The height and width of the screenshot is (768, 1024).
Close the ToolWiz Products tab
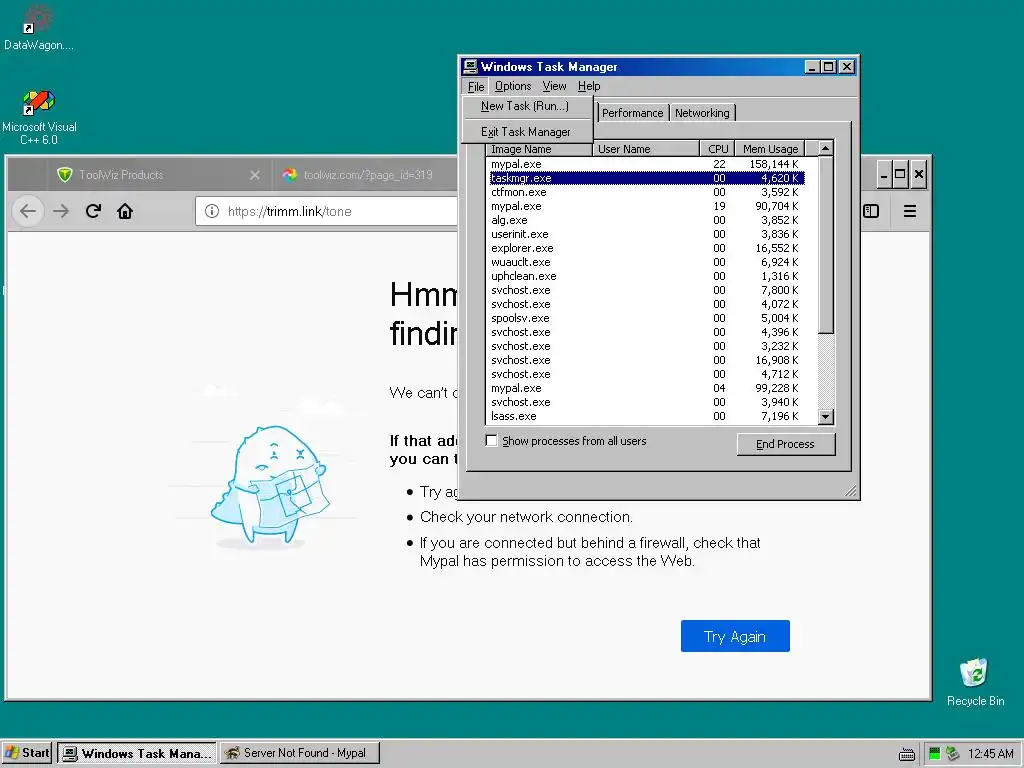pos(255,175)
